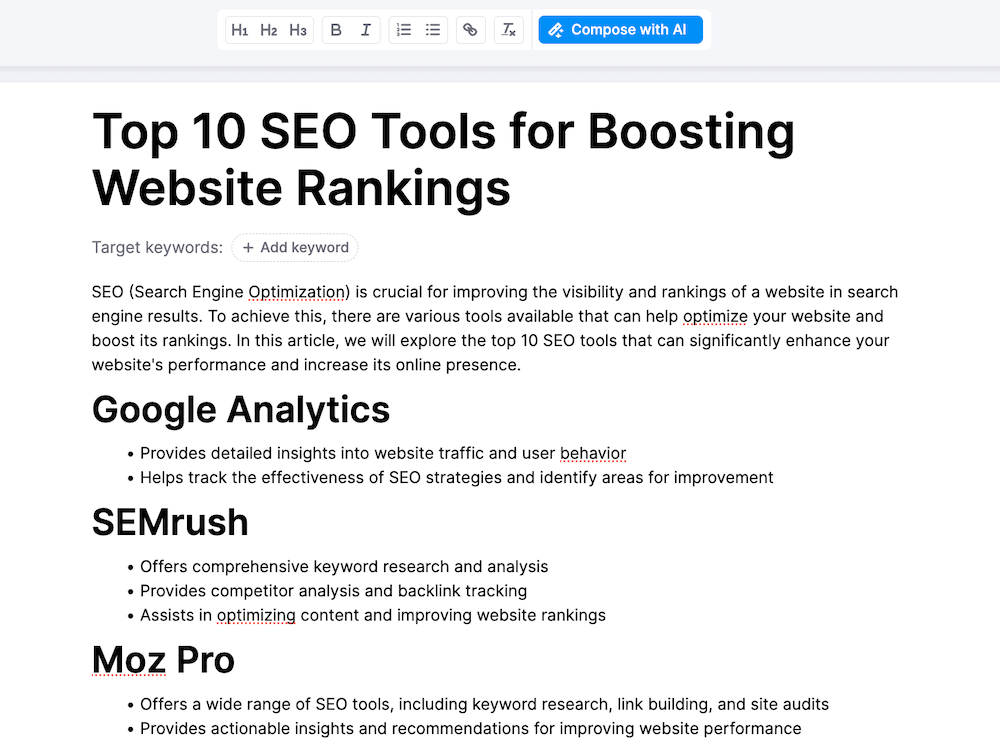
Task: Clear formatting with the Tx icon
Action: point(508,29)
